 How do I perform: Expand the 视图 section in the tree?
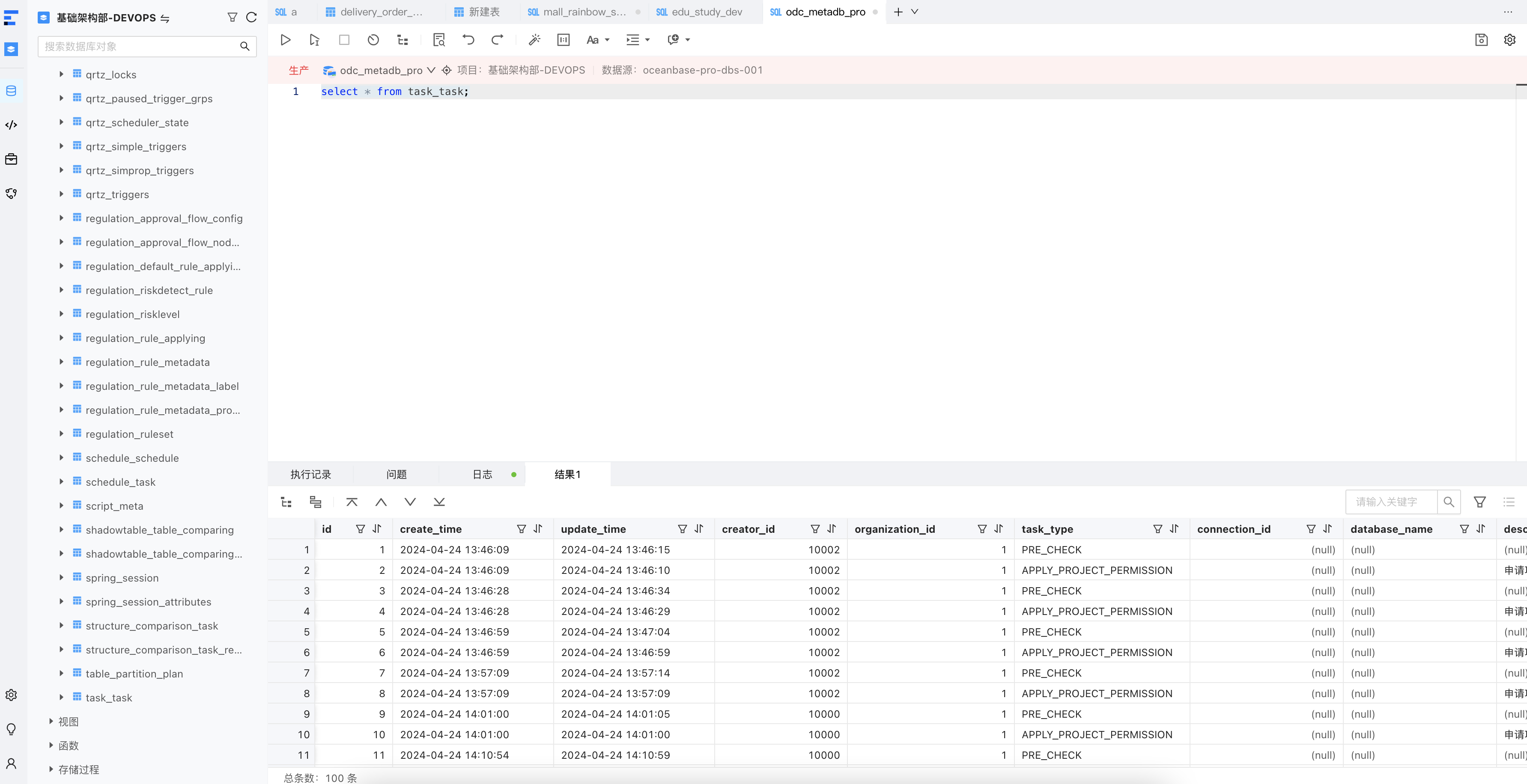(51, 721)
